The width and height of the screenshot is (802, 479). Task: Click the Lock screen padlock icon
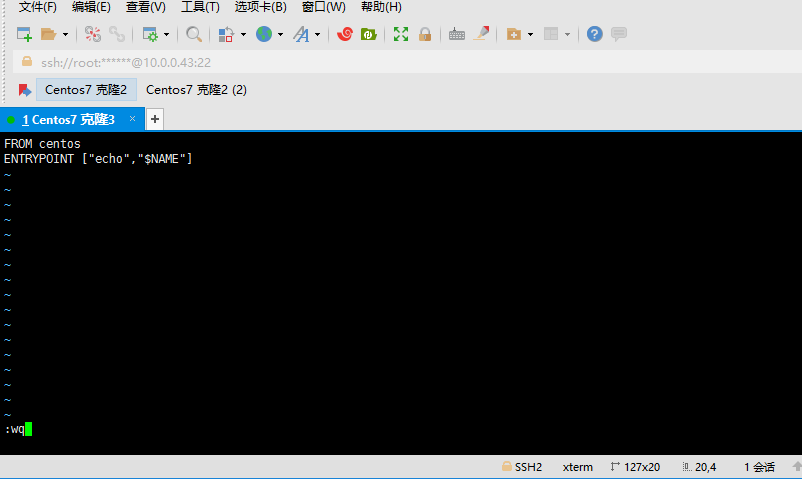pyautogui.click(x=425, y=34)
